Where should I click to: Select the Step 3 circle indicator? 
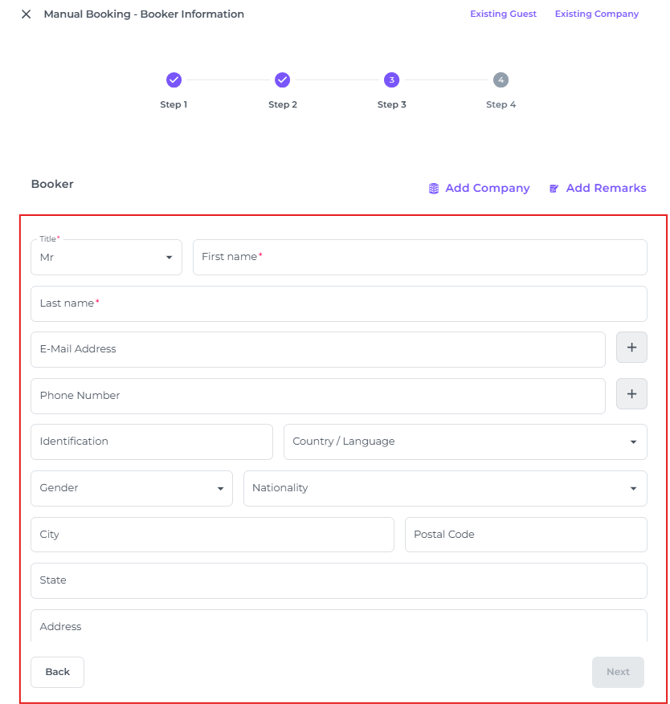(391, 80)
